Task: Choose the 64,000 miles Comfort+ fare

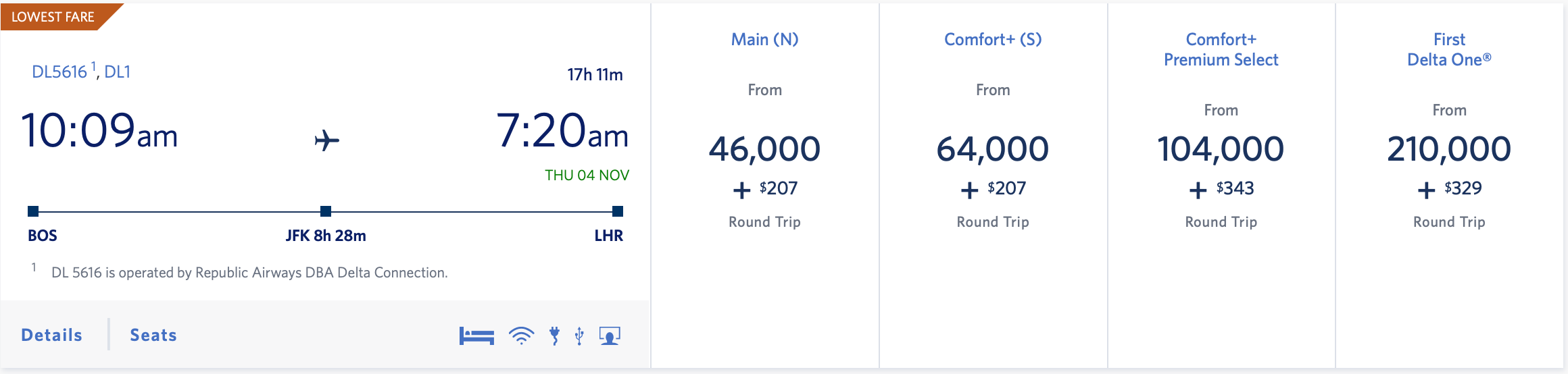Action: [x=993, y=149]
